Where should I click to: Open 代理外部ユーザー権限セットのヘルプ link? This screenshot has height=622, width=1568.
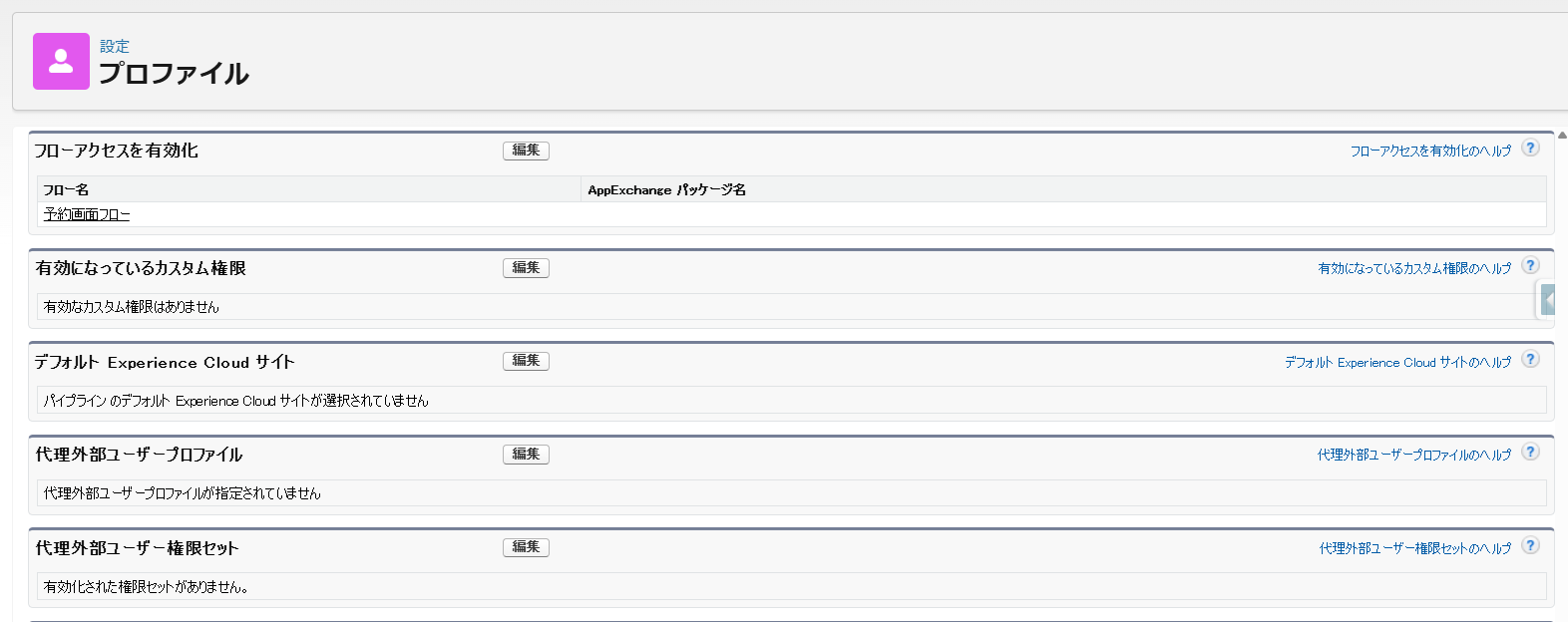tap(1415, 548)
